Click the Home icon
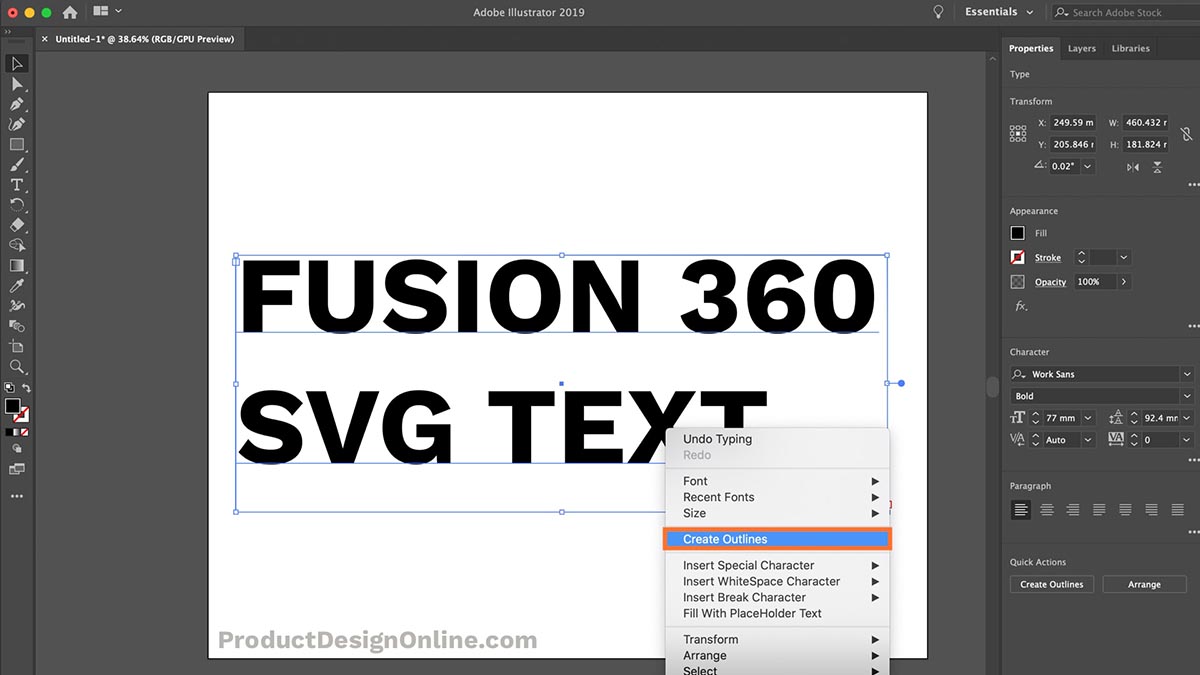 pyautogui.click(x=70, y=12)
